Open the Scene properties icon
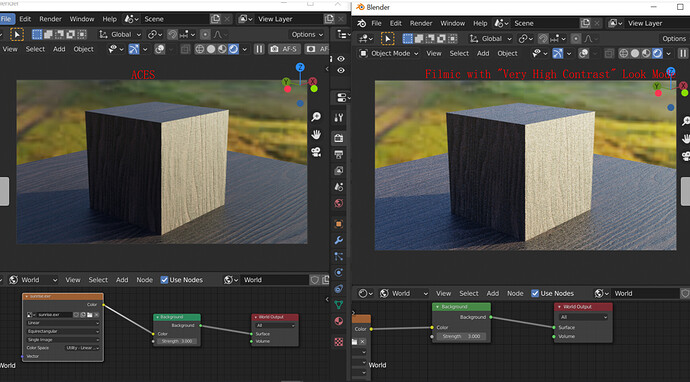 (x=338, y=187)
